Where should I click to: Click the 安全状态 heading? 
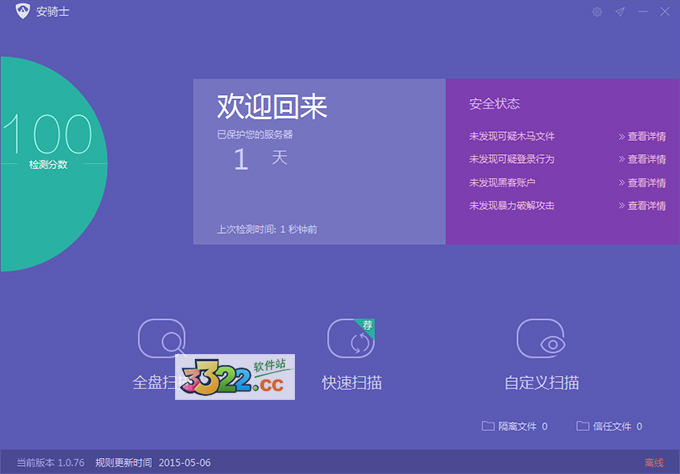tap(494, 104)
